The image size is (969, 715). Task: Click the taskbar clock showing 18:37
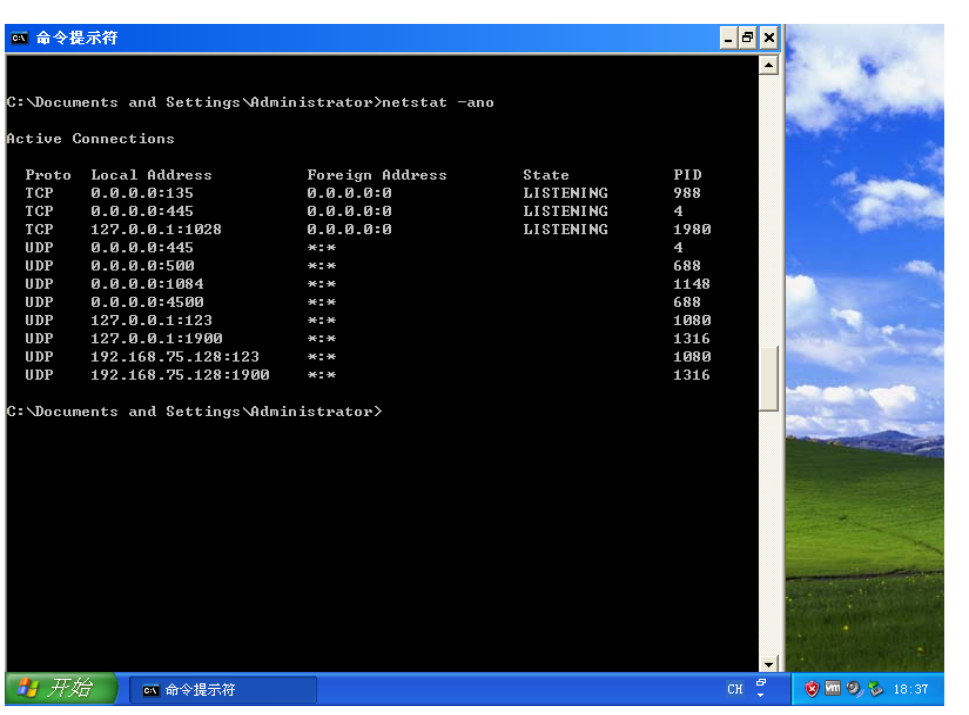click(x=910, y=689)
